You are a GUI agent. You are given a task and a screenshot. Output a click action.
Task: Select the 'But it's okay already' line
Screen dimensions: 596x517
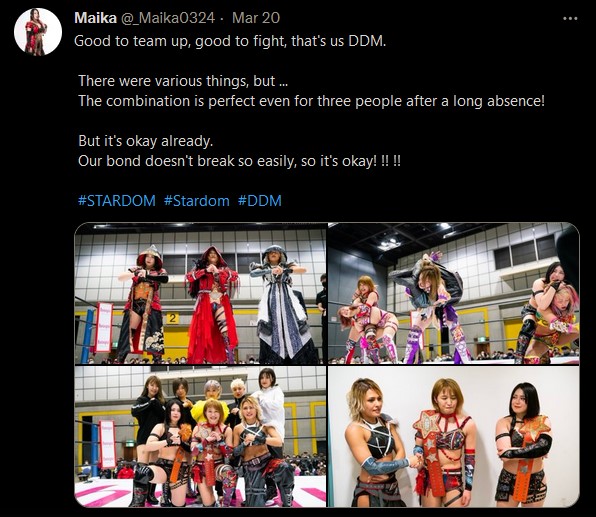tap(146, 141)
